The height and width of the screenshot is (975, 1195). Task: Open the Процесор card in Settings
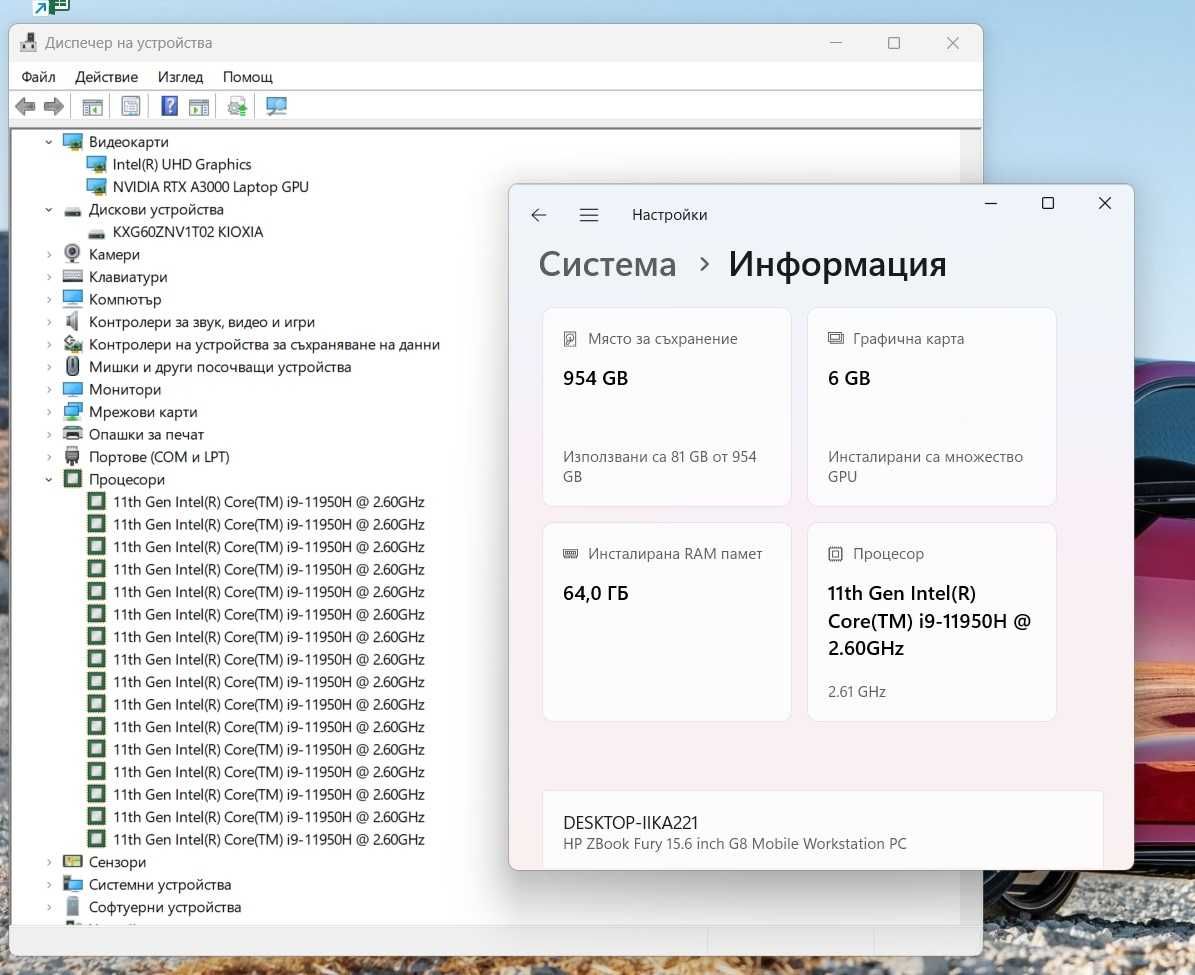931,621
